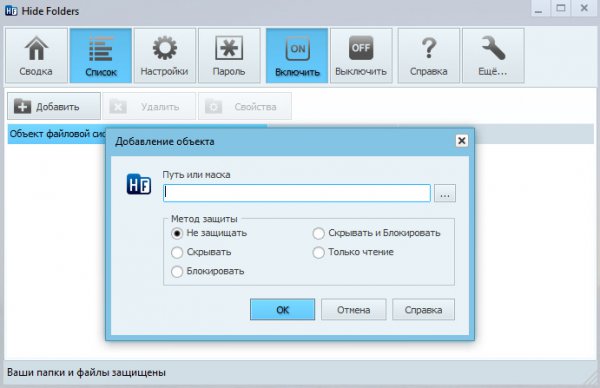Open the Пароль asterisk toolbar button
Viewport: 600px width, 388px height.
click(229, 55)
